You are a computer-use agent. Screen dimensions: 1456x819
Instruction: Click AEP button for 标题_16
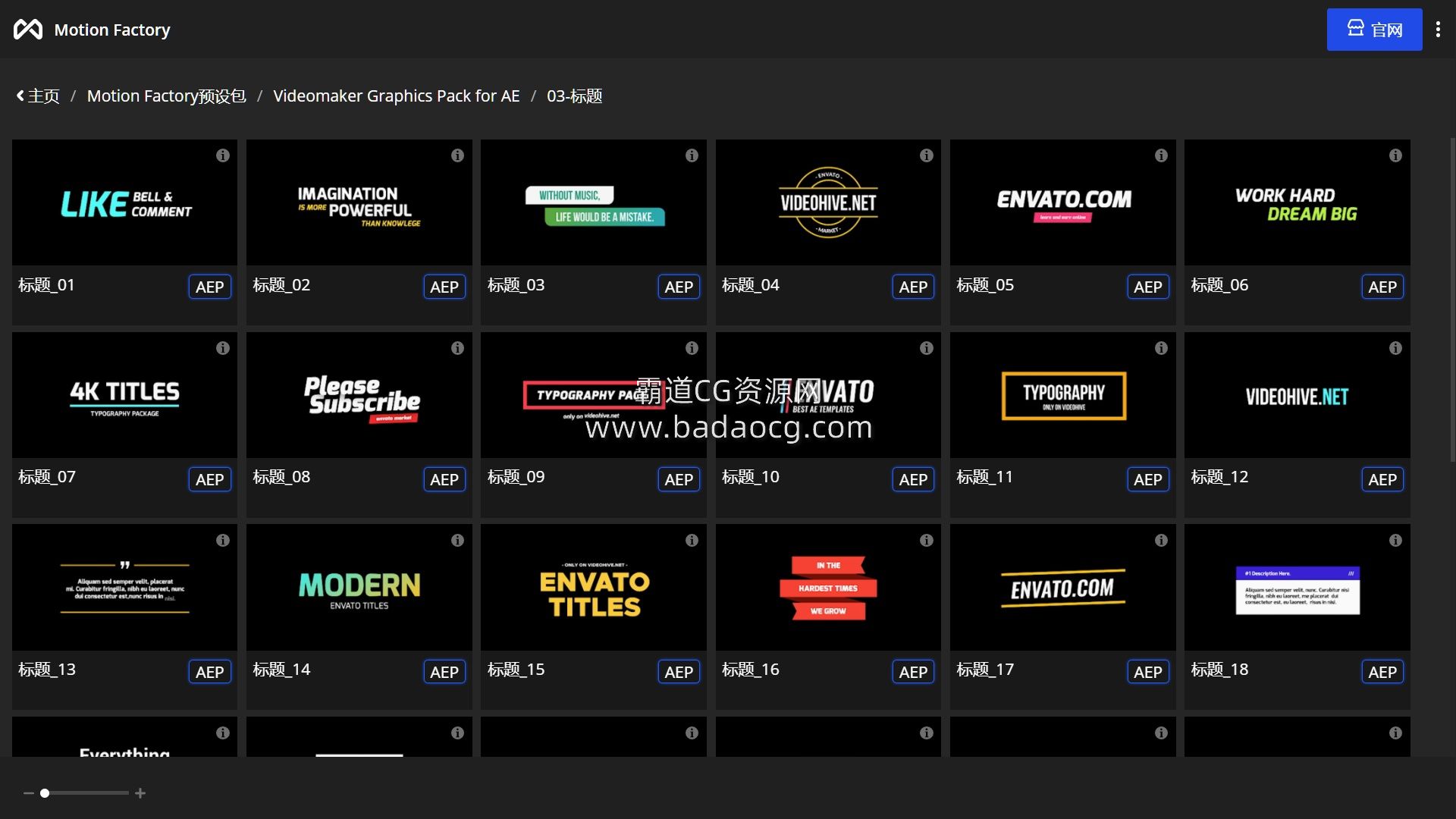tap(913, 672)
